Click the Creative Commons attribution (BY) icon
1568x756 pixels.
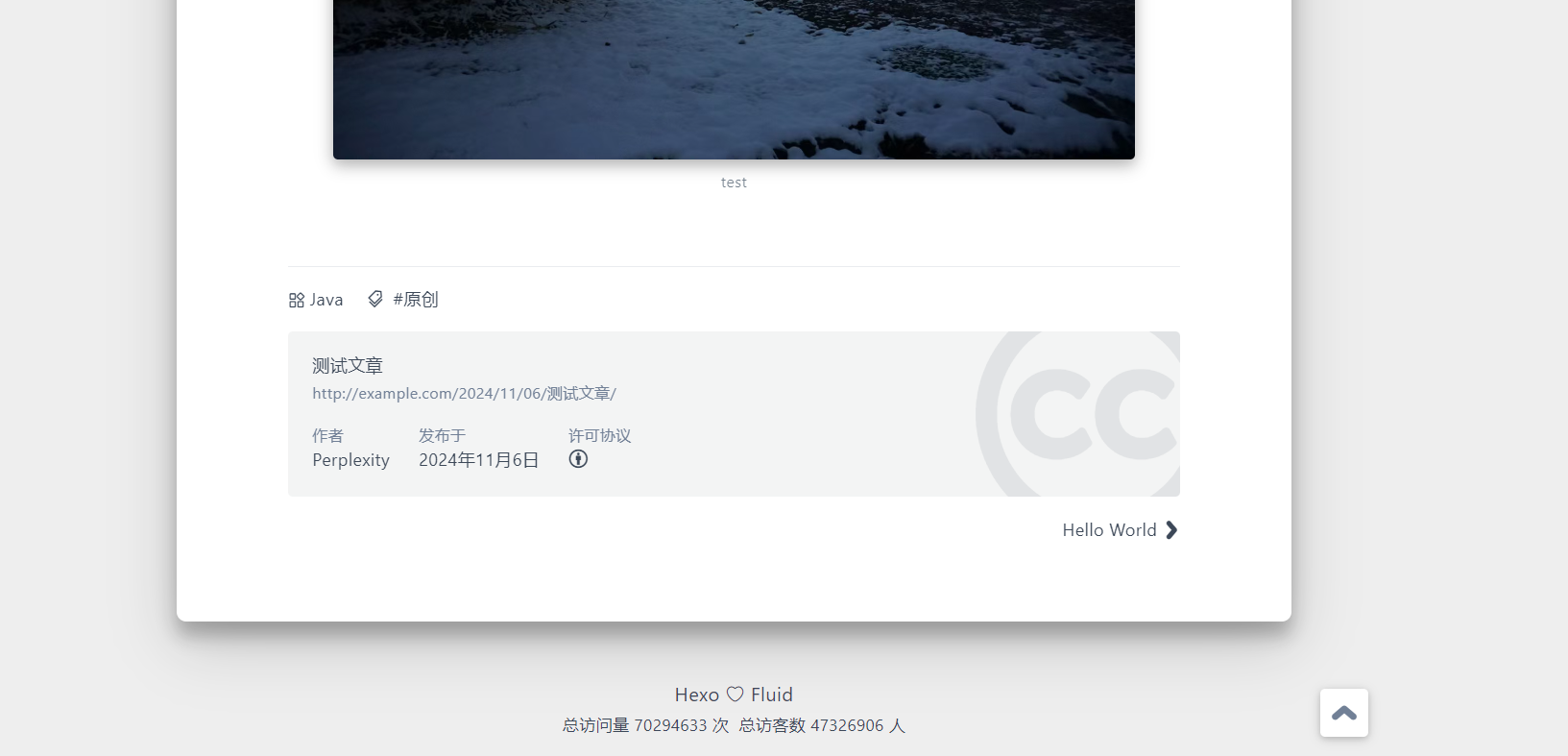click(578, 459)
